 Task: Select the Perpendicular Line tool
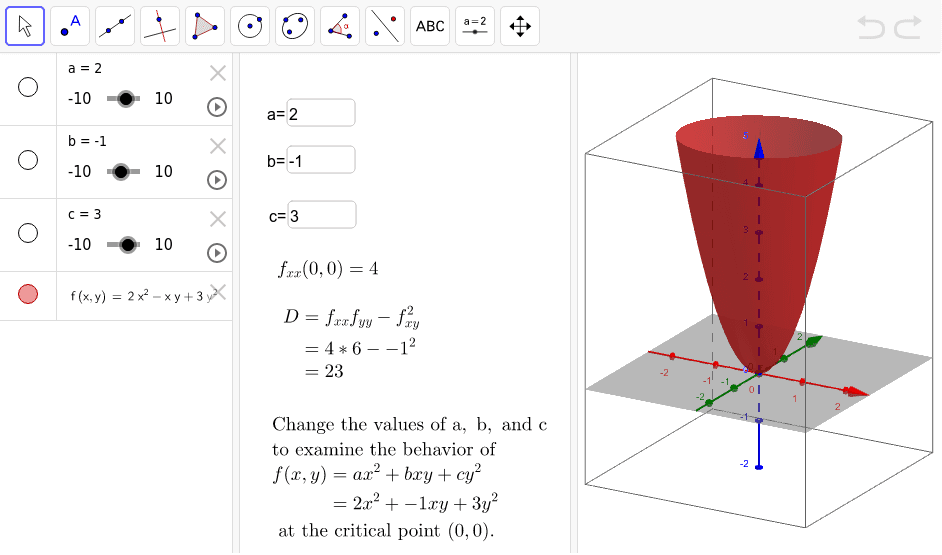point(160,26)
